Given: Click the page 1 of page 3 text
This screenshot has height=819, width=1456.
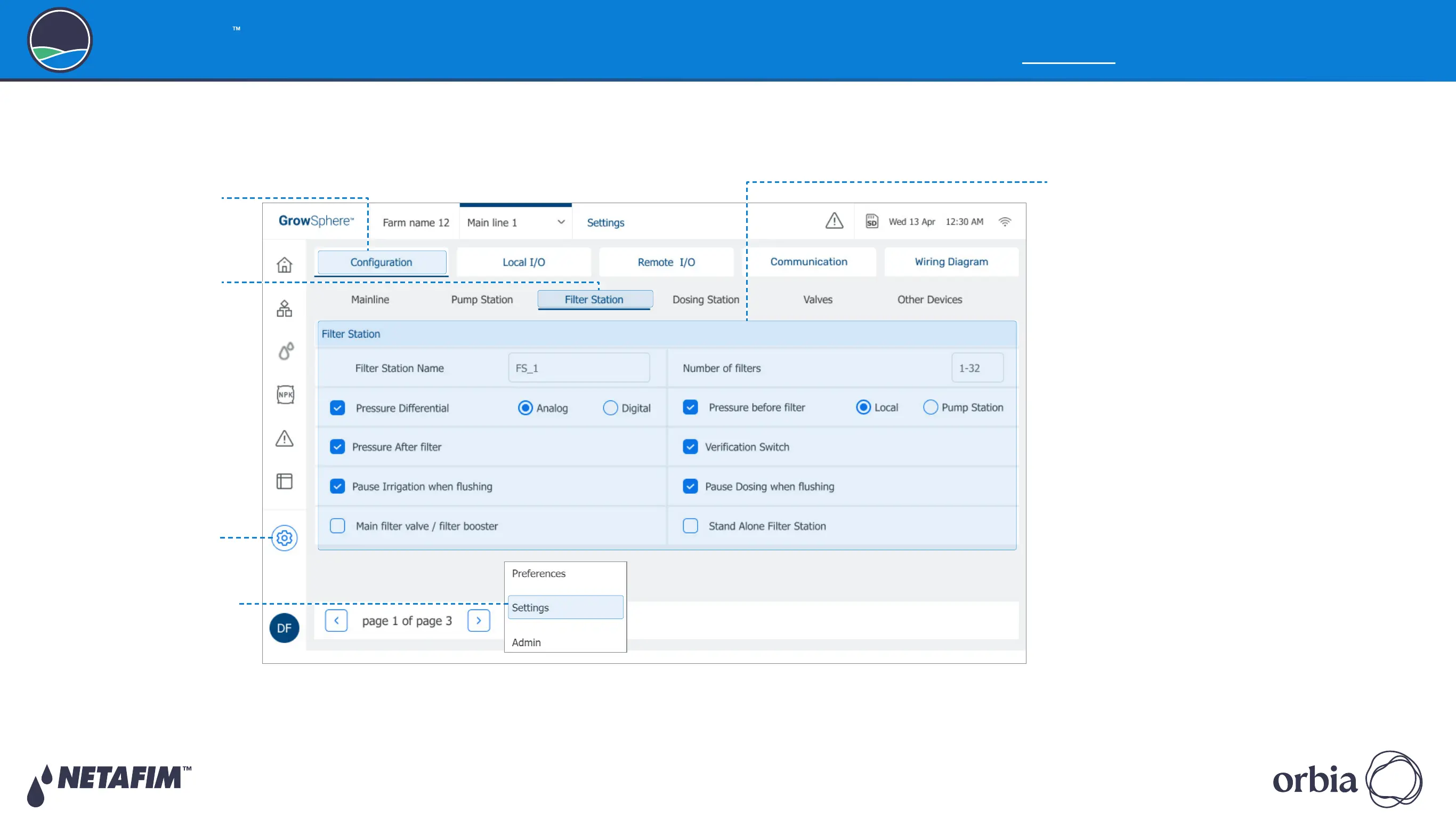Looking at the screenshot, I should click(x=407, y=621).
